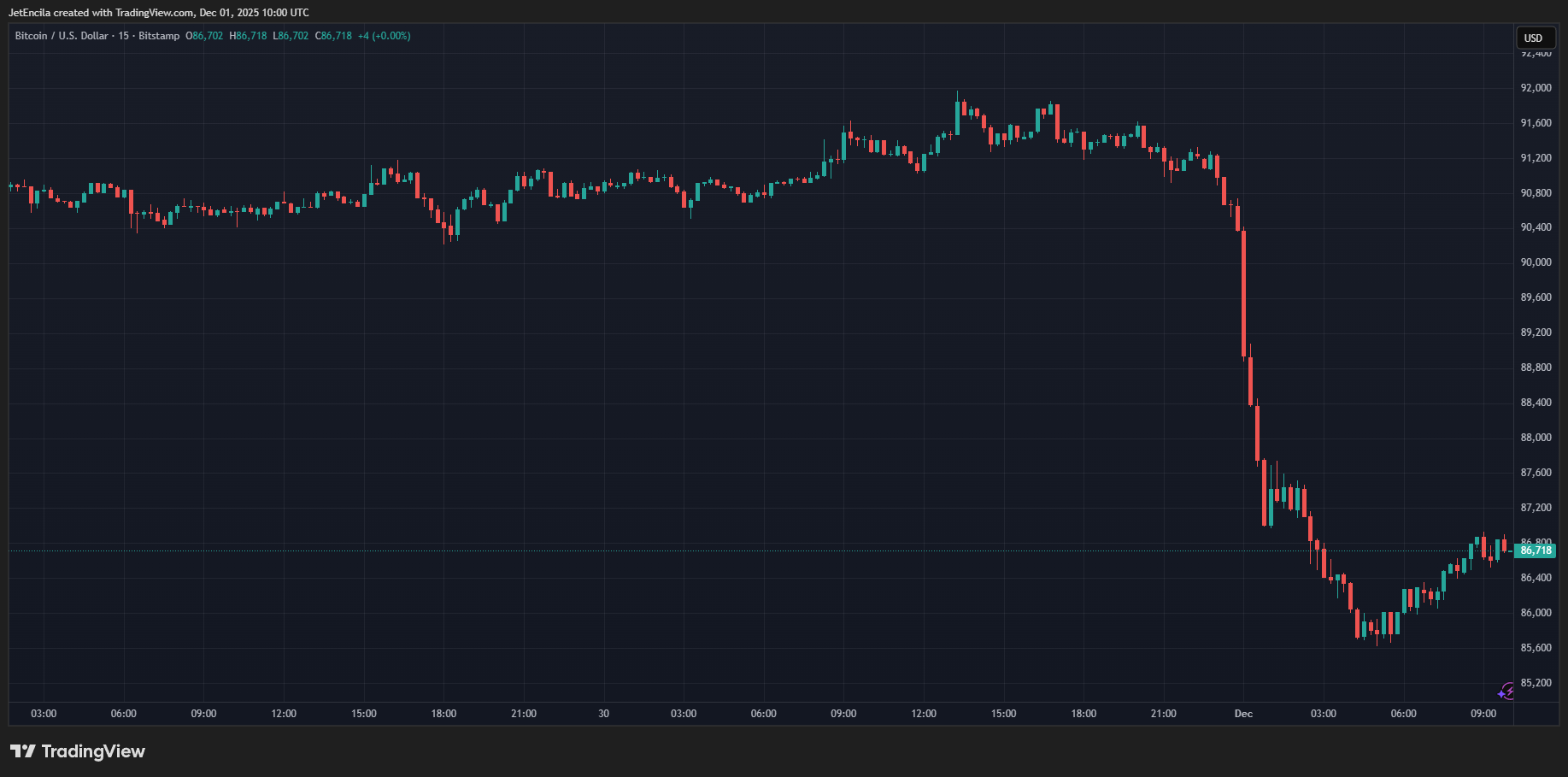1568x777 pixels.
Task: Click the purple lightning replay icon
Action: coord(1506,692)
